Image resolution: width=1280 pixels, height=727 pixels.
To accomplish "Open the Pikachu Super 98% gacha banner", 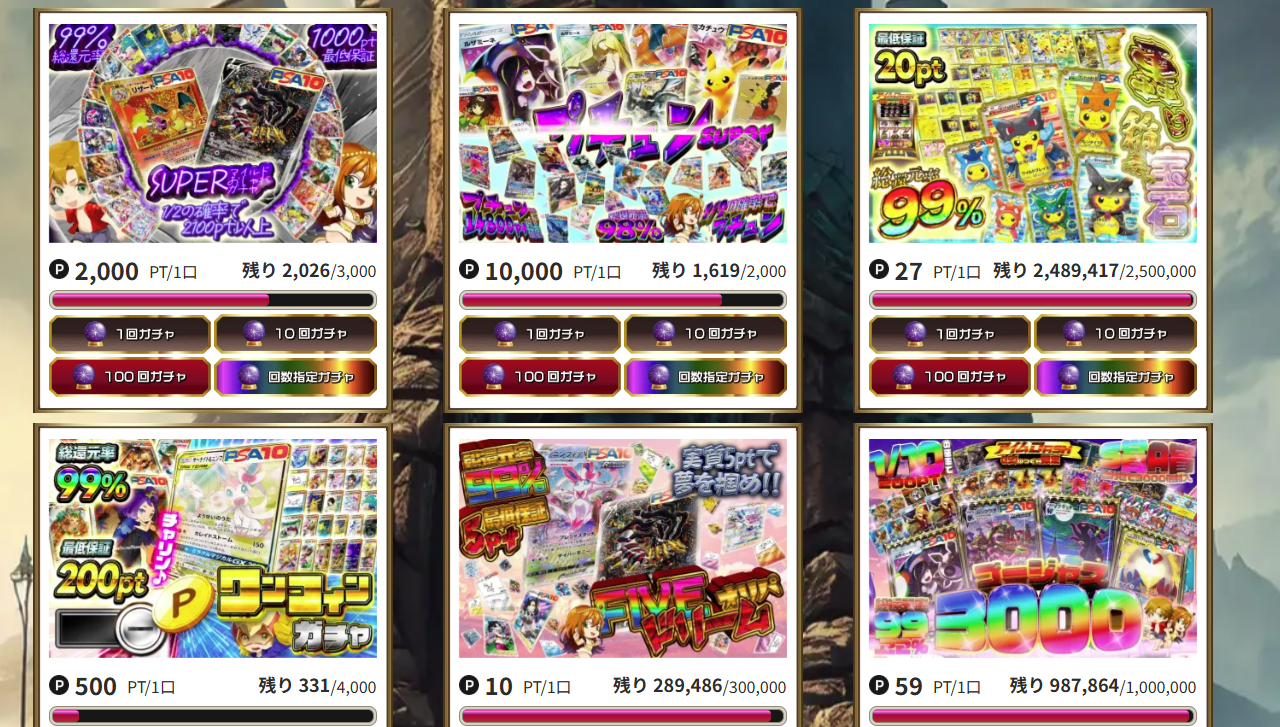I will coord(623,133).
